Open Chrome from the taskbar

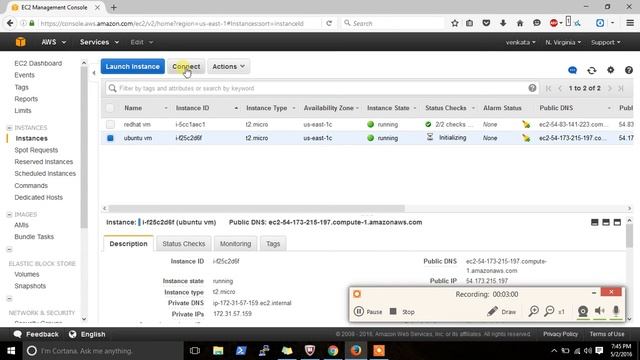pos(333,351)
